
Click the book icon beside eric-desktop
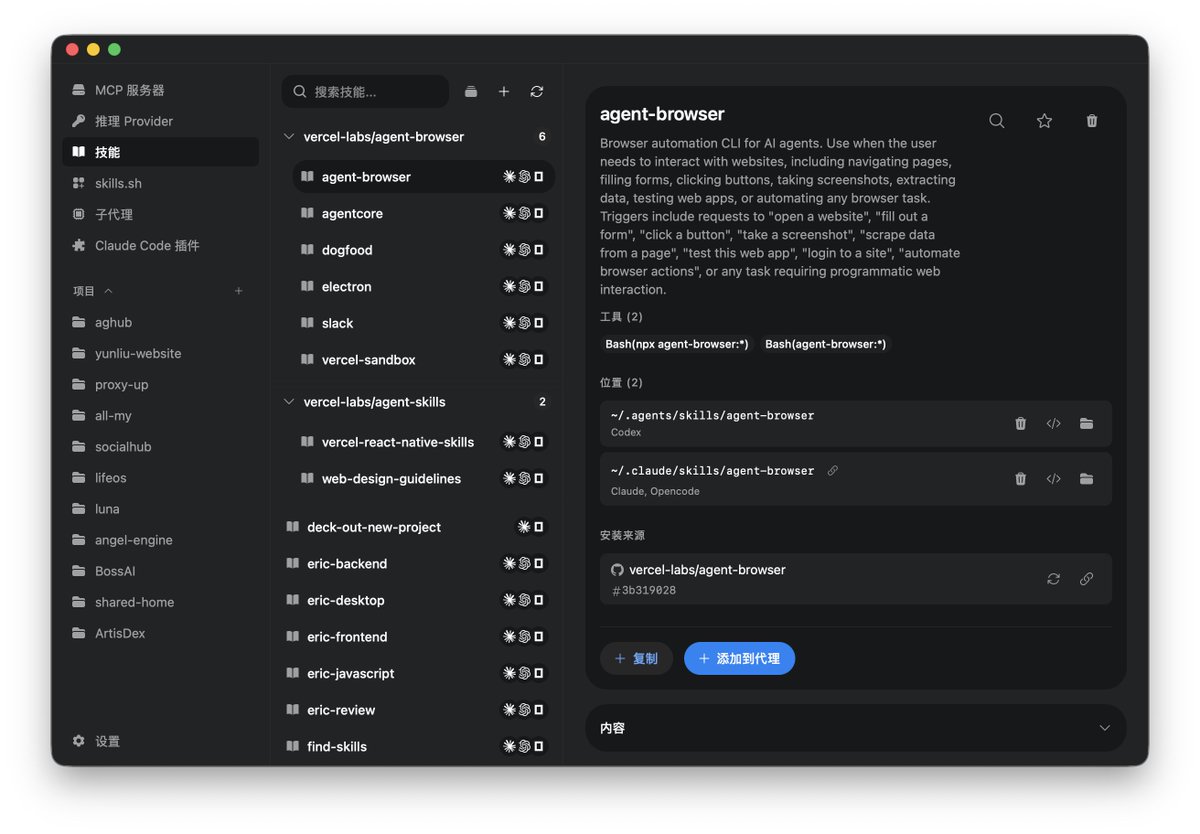pos(293,600)
